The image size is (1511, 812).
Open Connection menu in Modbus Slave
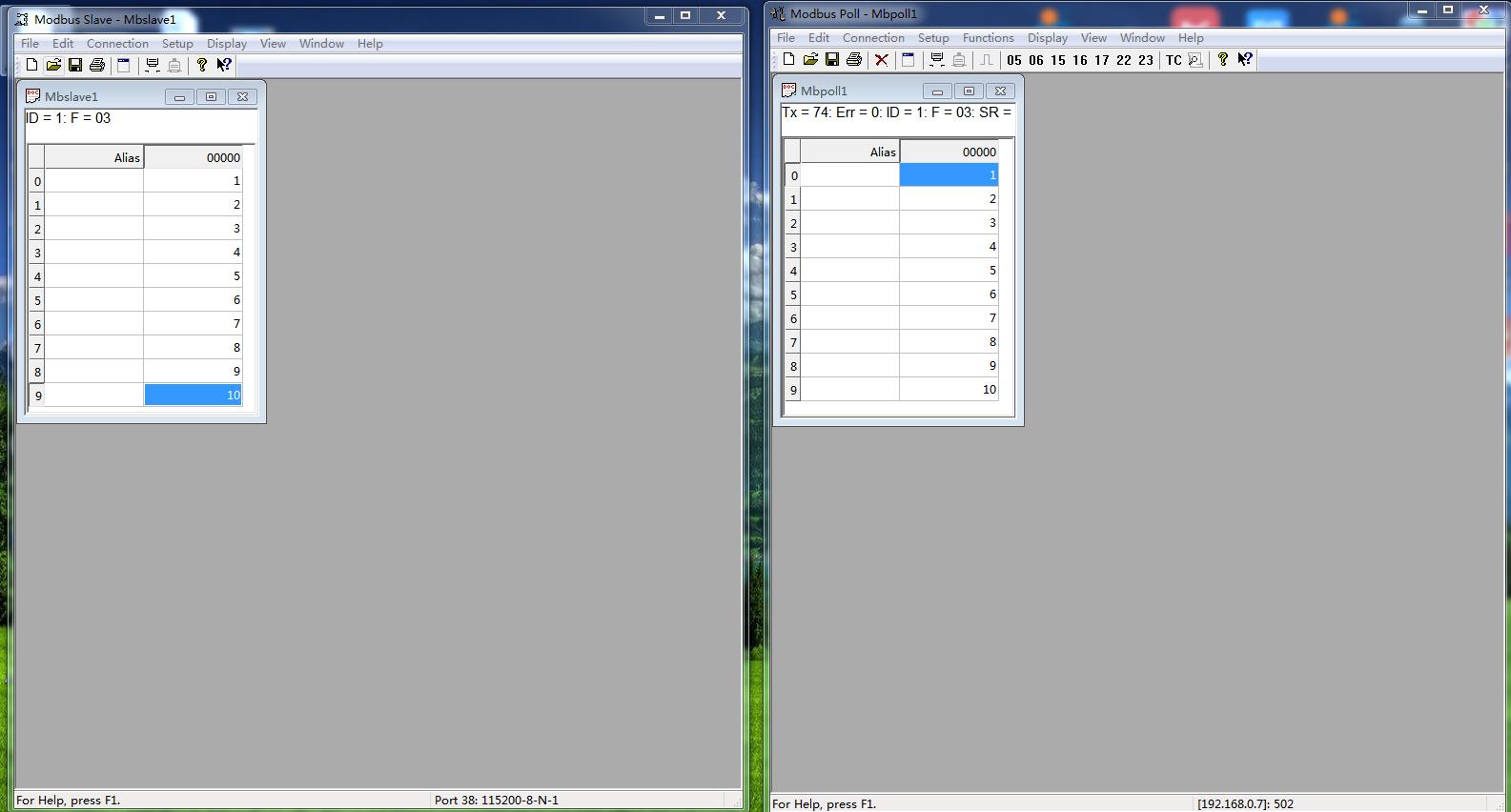click(x=117, y=44)
